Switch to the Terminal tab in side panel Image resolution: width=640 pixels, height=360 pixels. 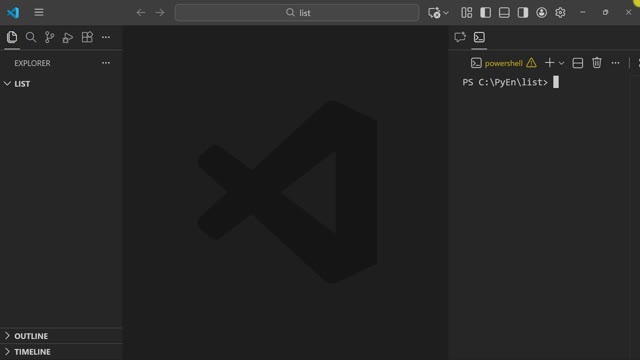point(479,37)
